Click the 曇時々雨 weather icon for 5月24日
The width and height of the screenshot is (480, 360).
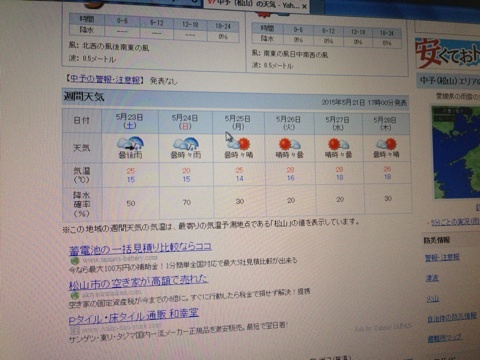coord(186,143)
